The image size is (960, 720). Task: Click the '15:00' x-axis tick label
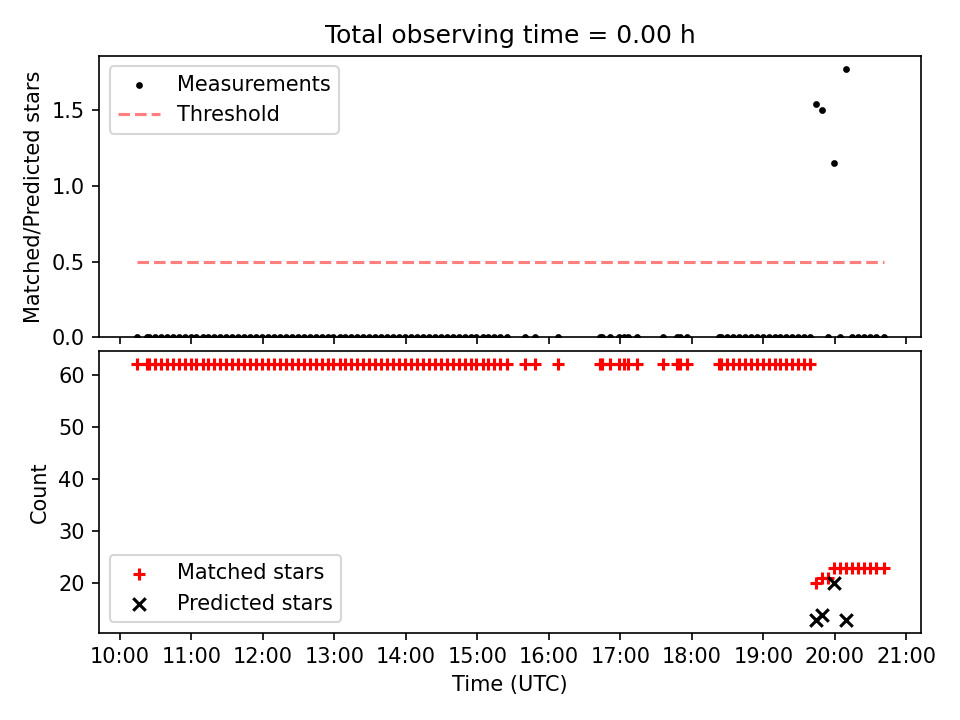point(477,656)
